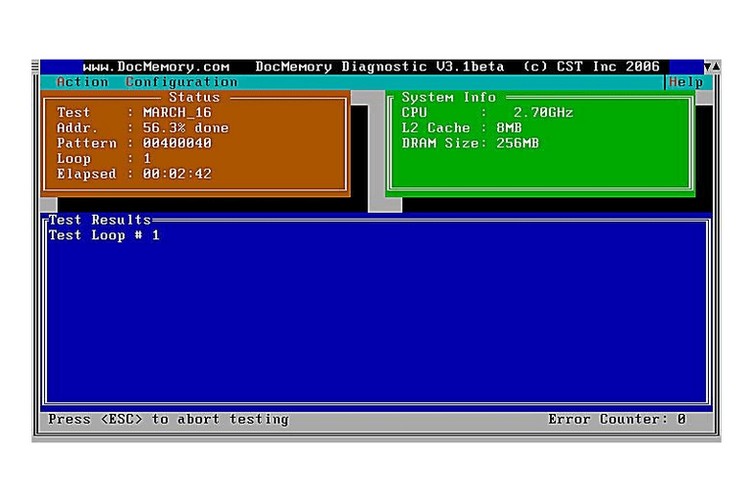Click the Loop value 1 in Status
Viewport: 753px width, 502px height.
[147, 159]
